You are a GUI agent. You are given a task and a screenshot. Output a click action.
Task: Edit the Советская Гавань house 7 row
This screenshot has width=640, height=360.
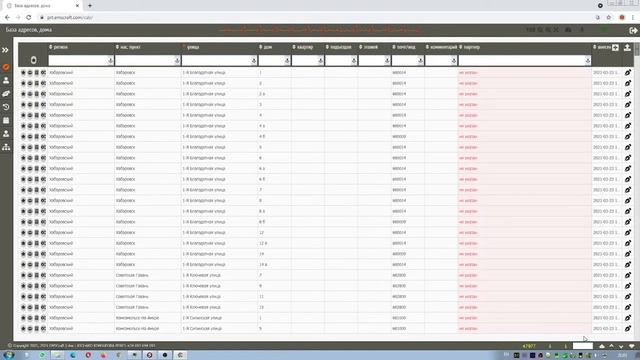(628, 275)
